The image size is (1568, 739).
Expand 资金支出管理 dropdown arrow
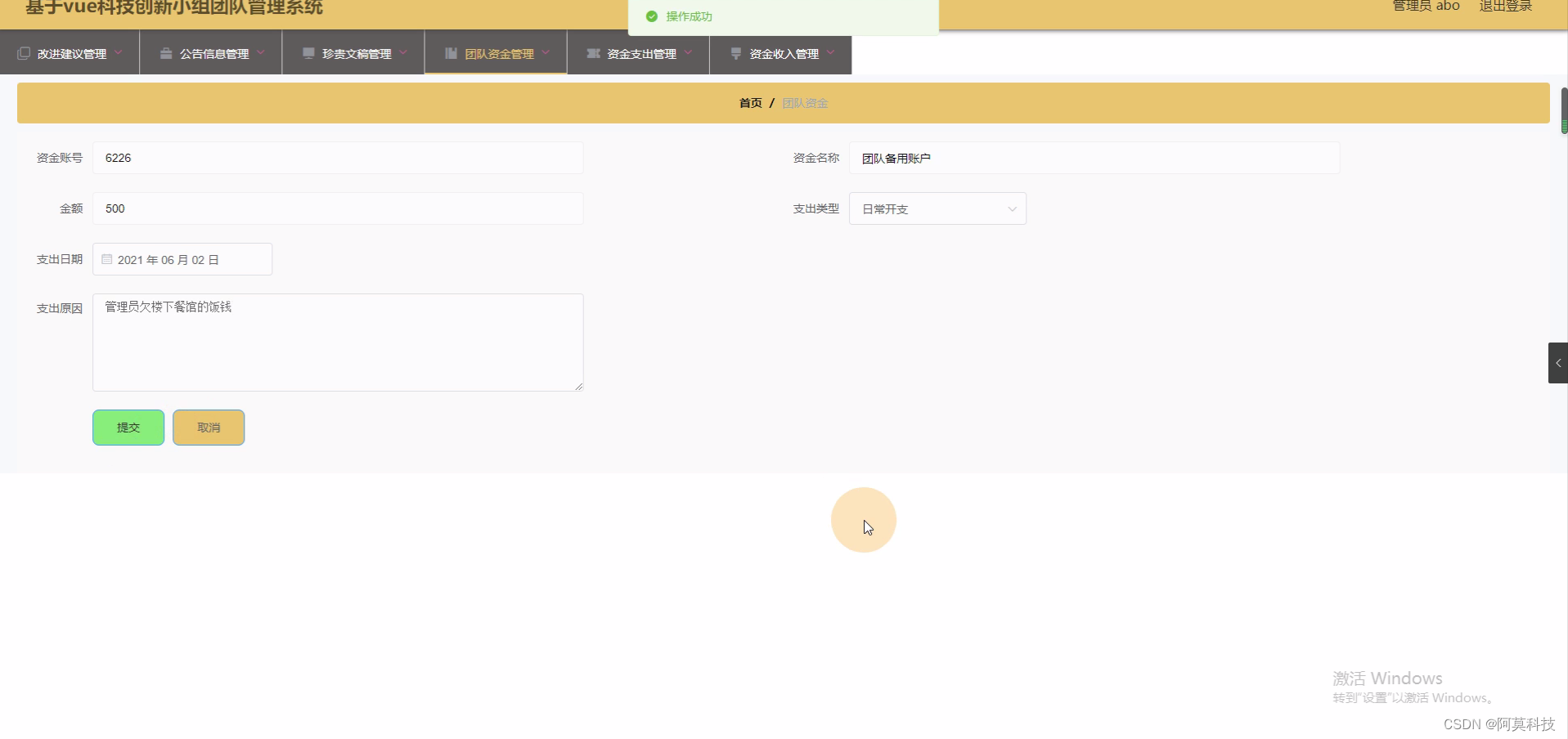point(688,52)
